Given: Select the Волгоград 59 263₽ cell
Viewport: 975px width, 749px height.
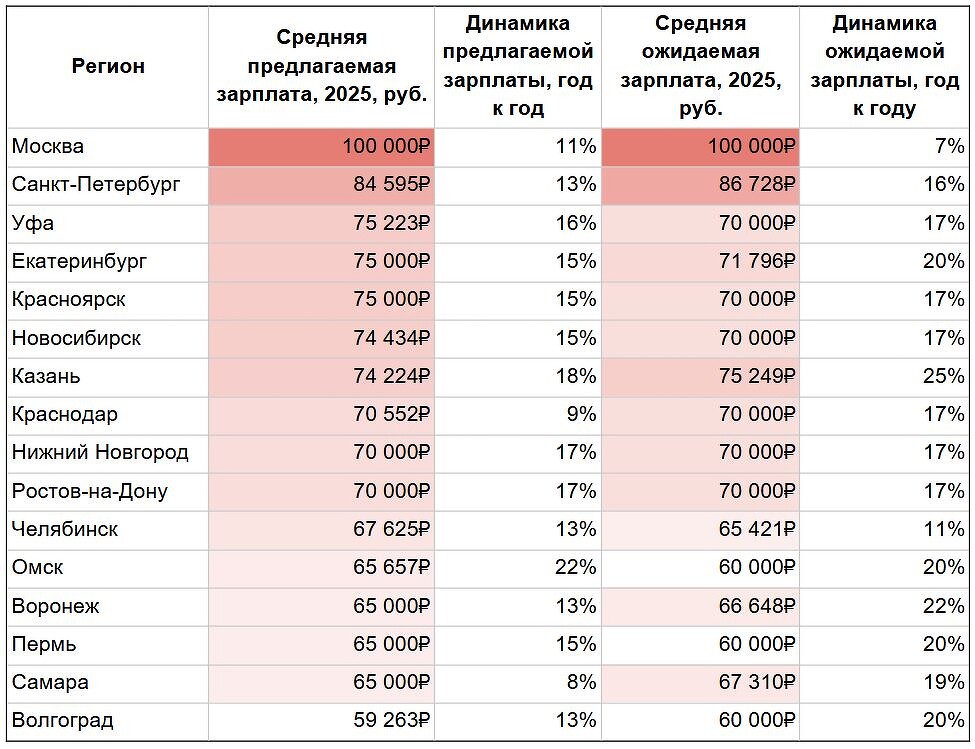Looking at the screenshot, I should (321, 721).
